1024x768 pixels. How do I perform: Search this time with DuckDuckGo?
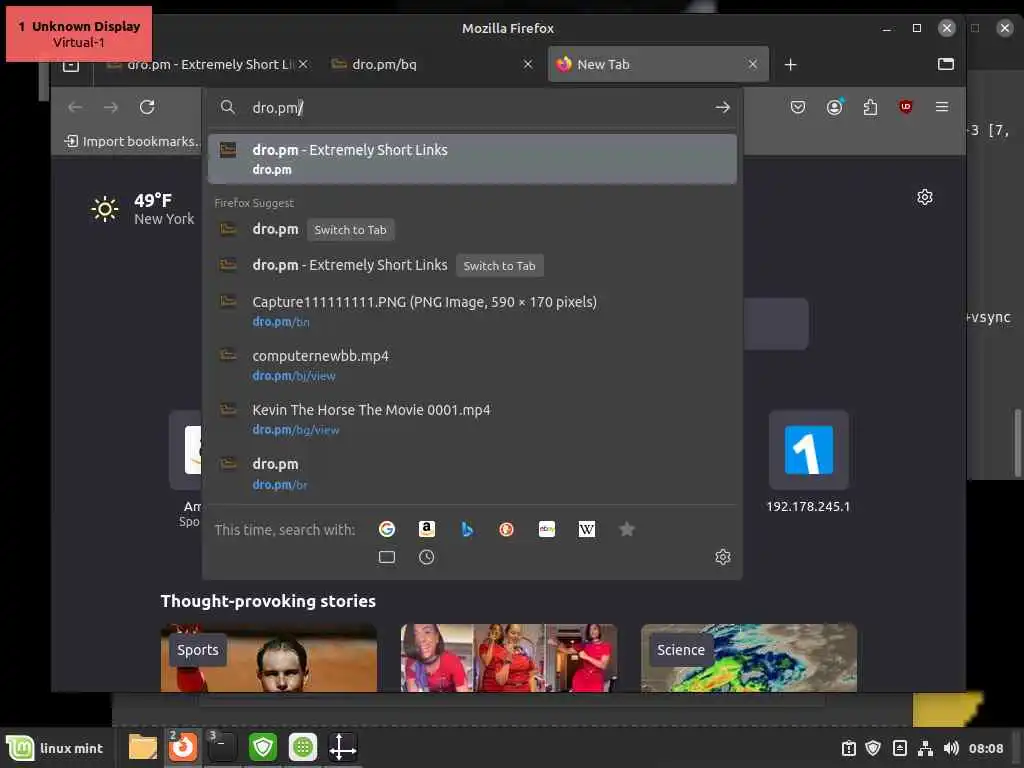[x=506, y=529]
